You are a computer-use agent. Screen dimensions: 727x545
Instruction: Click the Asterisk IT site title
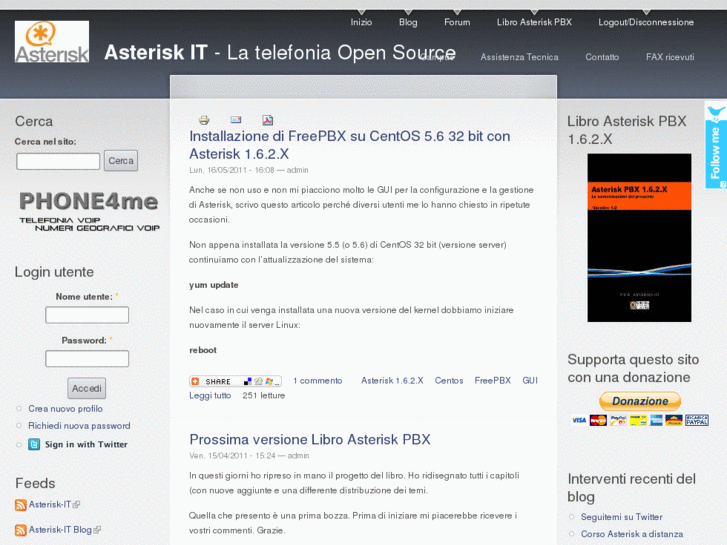click(280, 52)
